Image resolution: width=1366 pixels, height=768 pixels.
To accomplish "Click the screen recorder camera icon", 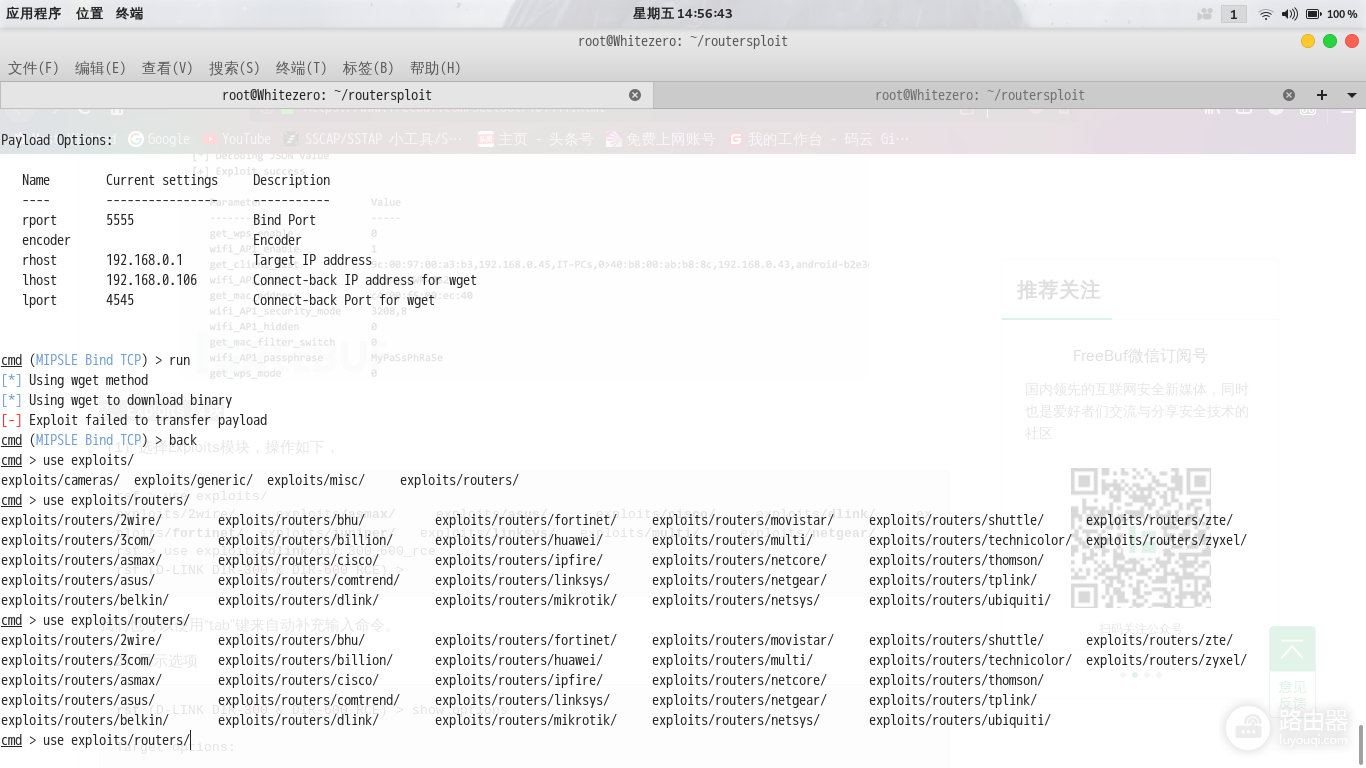I will coord(1205,14).
